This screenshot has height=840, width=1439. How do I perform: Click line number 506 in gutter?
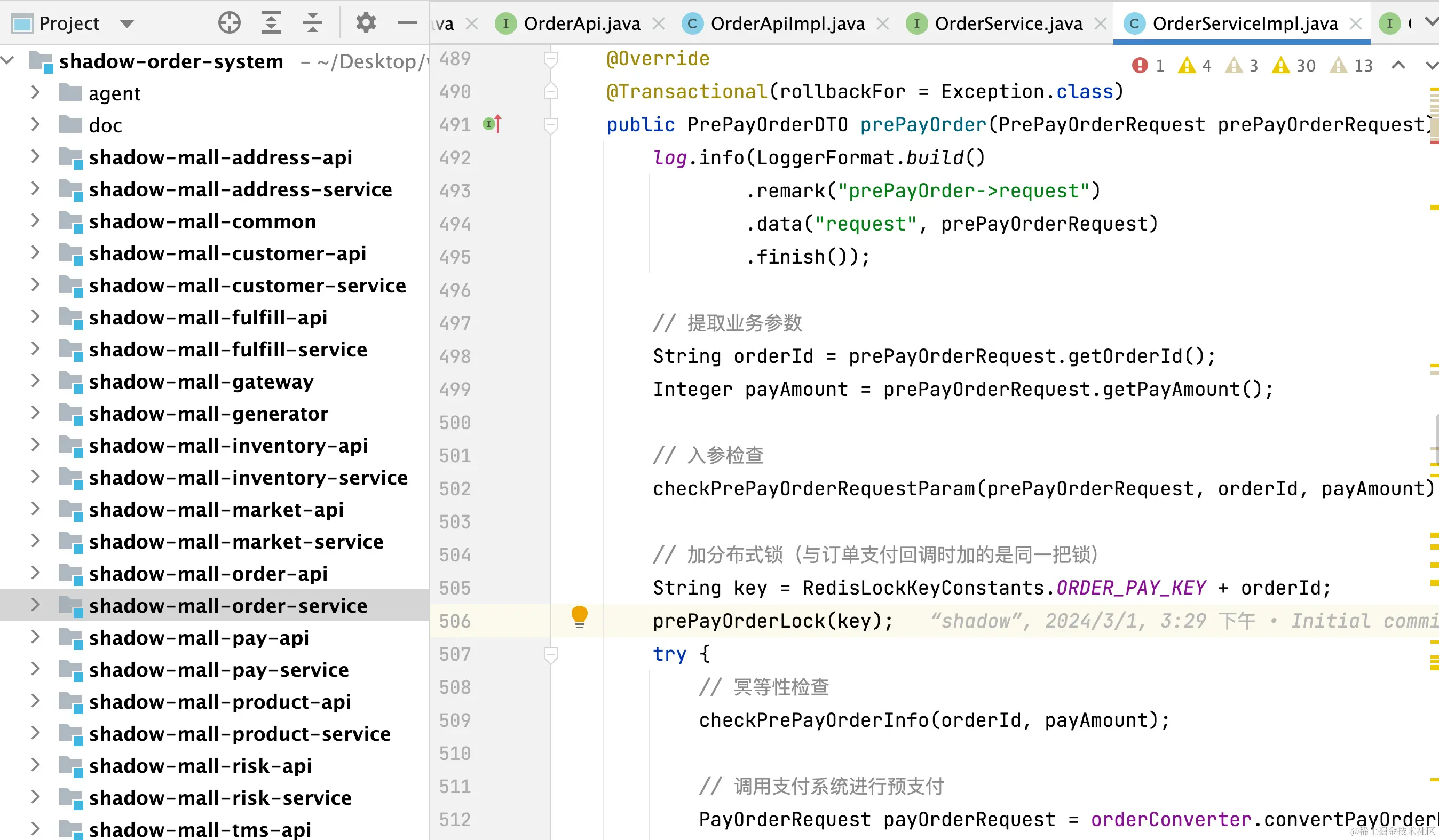click(x=455, y=621)
